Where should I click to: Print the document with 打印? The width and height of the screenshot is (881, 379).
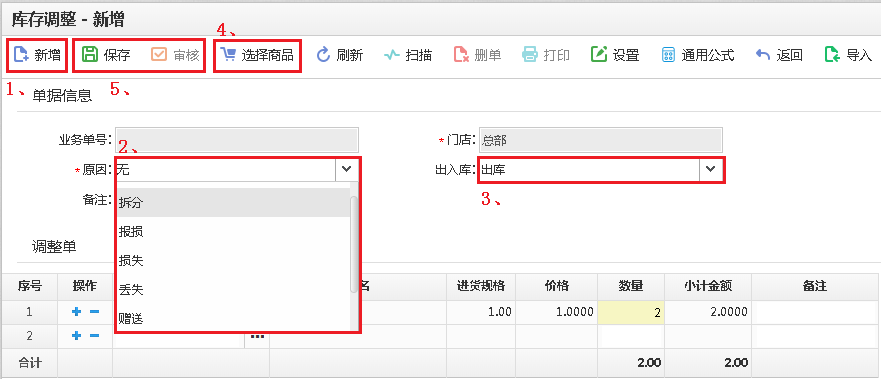(x=546, y=55)
